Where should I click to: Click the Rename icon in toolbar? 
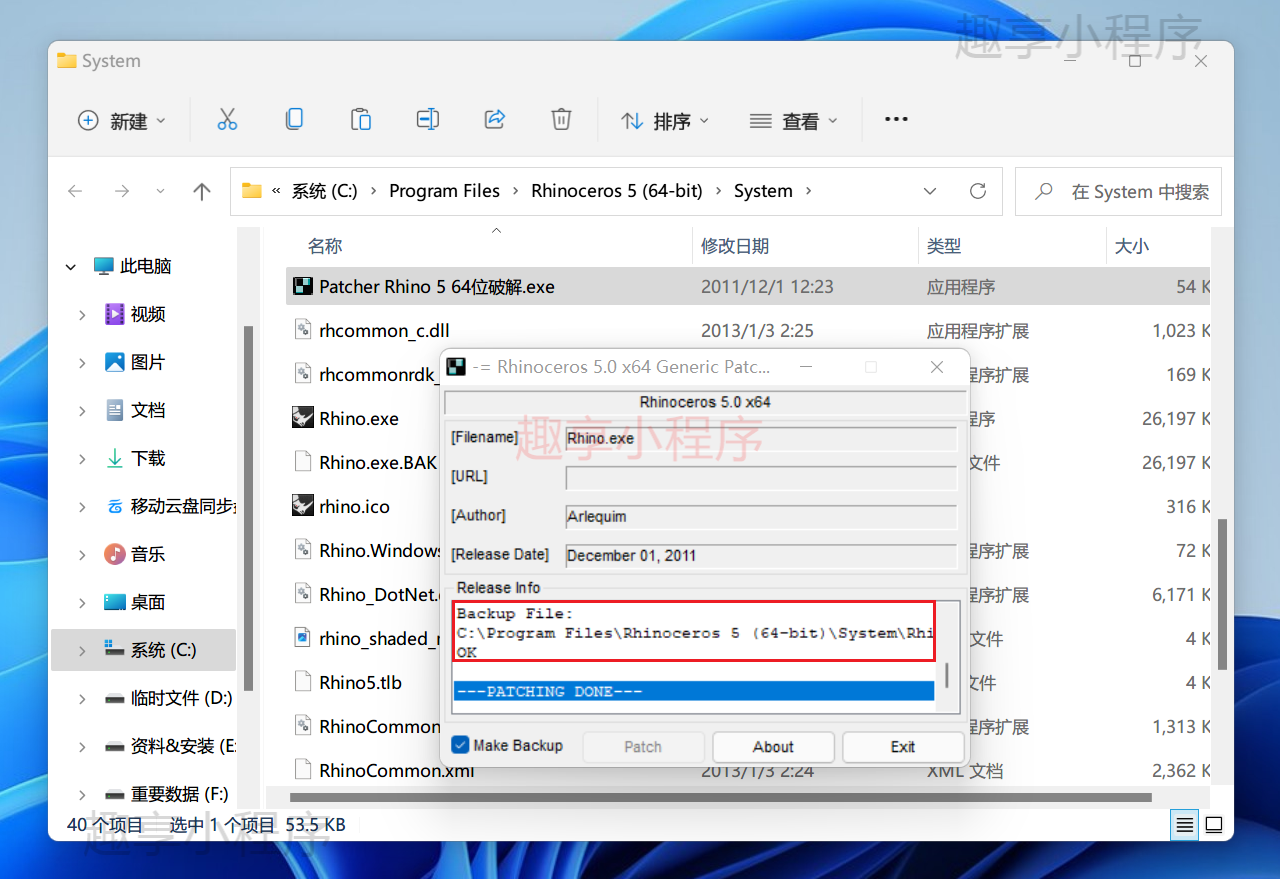pyautogui.click(x=428, y=120)
